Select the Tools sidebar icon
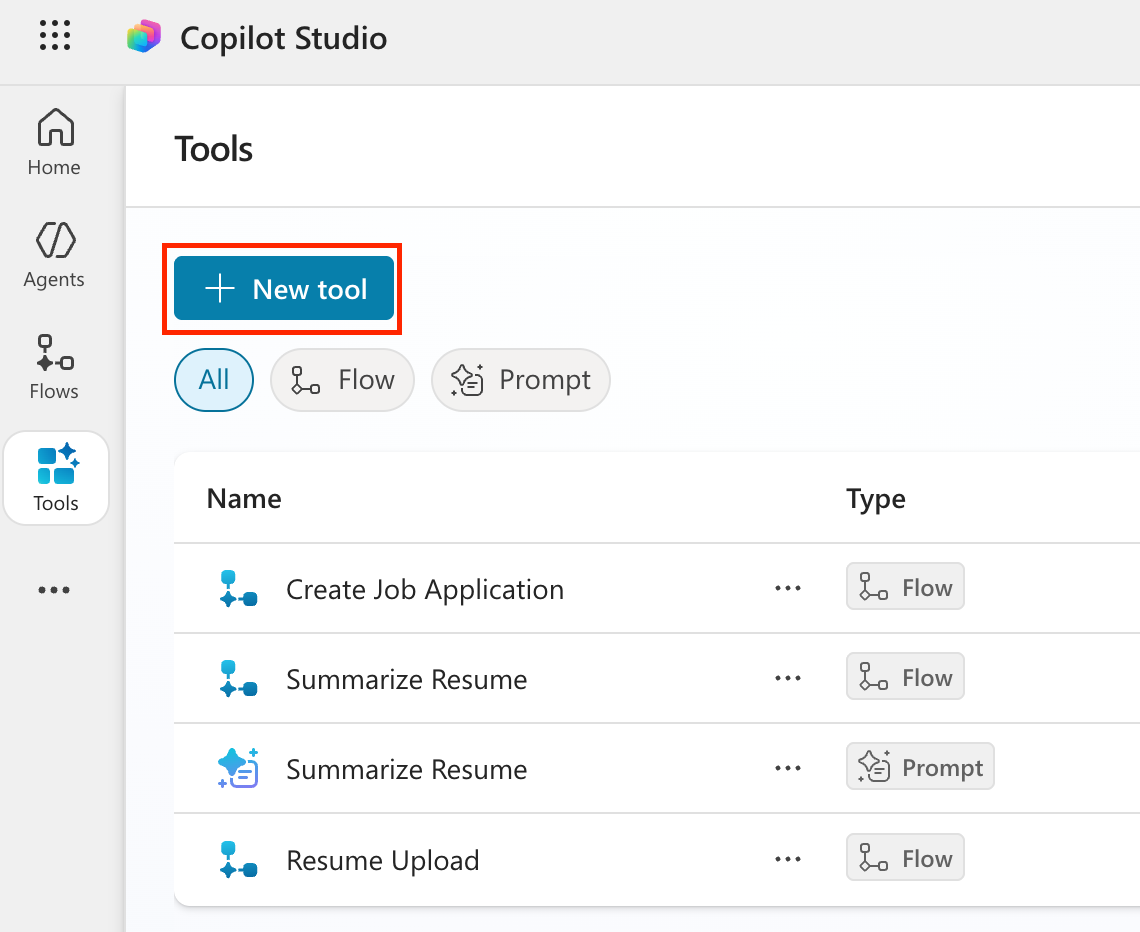Screen dimensions: 1140x932 (56, 478)
